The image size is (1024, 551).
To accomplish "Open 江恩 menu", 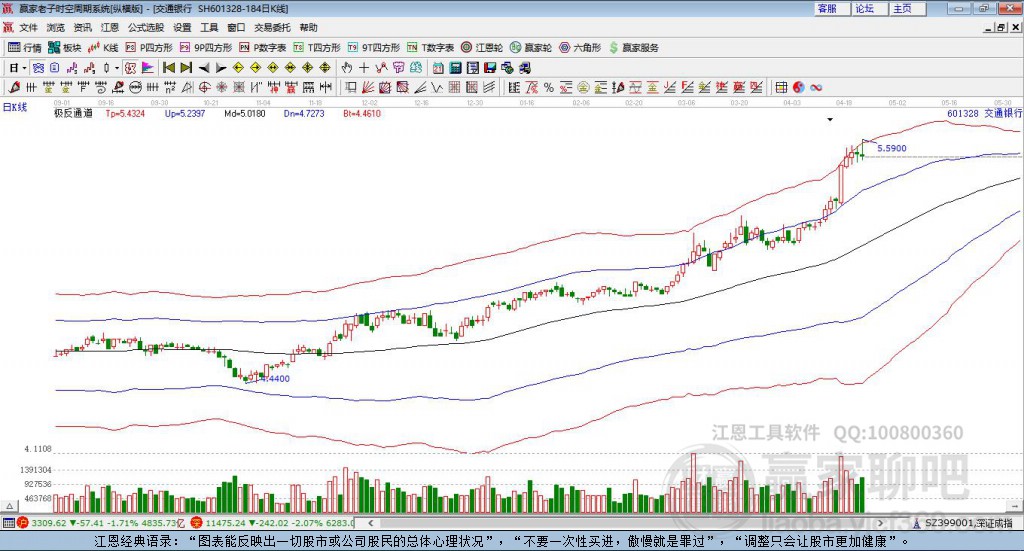I will click(110, 27).
